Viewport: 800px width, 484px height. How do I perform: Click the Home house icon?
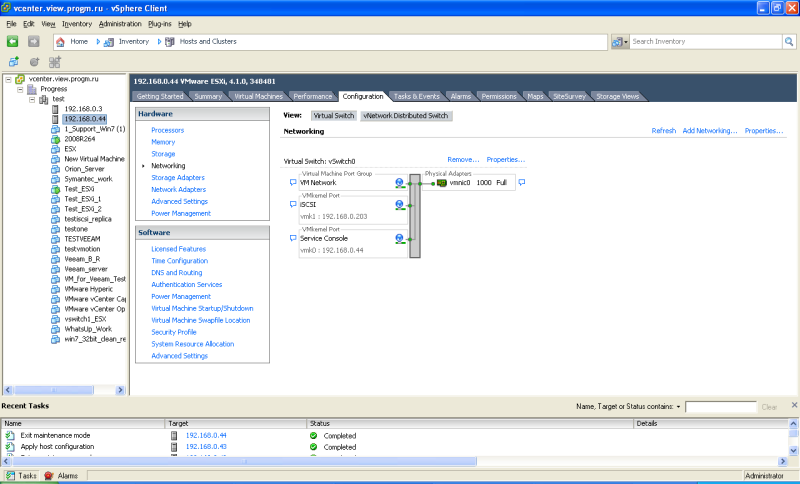click(x=60, y=42)
